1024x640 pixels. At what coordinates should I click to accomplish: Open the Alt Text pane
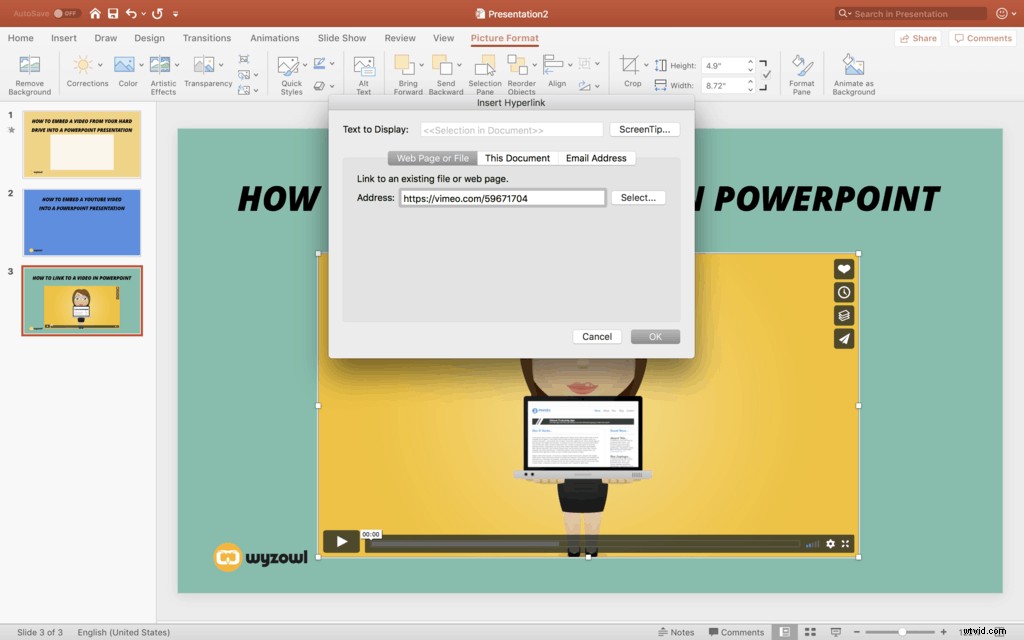364,70
